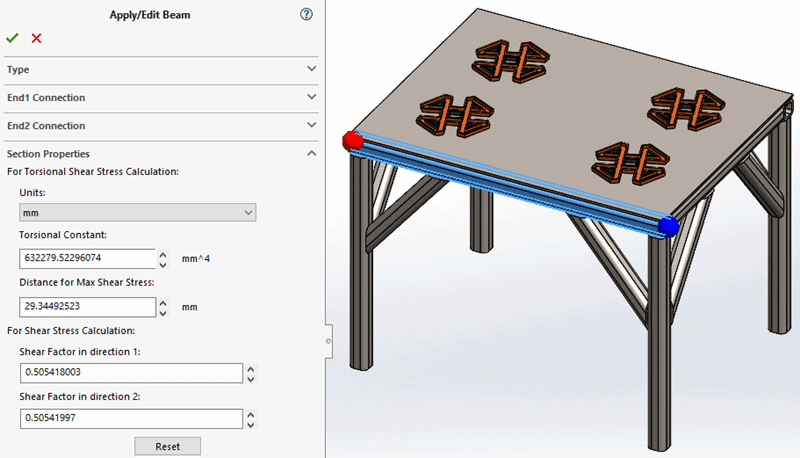Click the green checkmark to accept
The width and height of the screenshot is (800, 458).
coord(12,38)
